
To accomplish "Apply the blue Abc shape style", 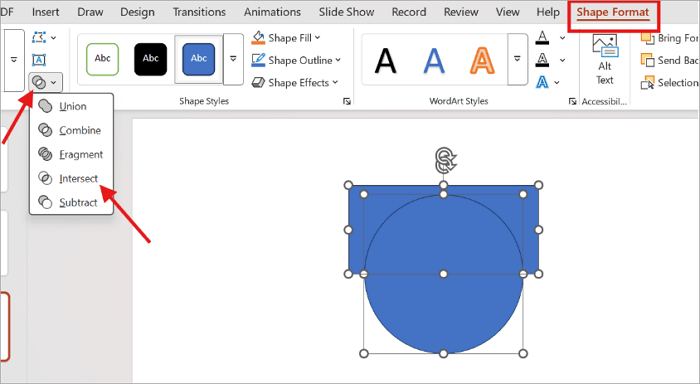I will (199, 59).
